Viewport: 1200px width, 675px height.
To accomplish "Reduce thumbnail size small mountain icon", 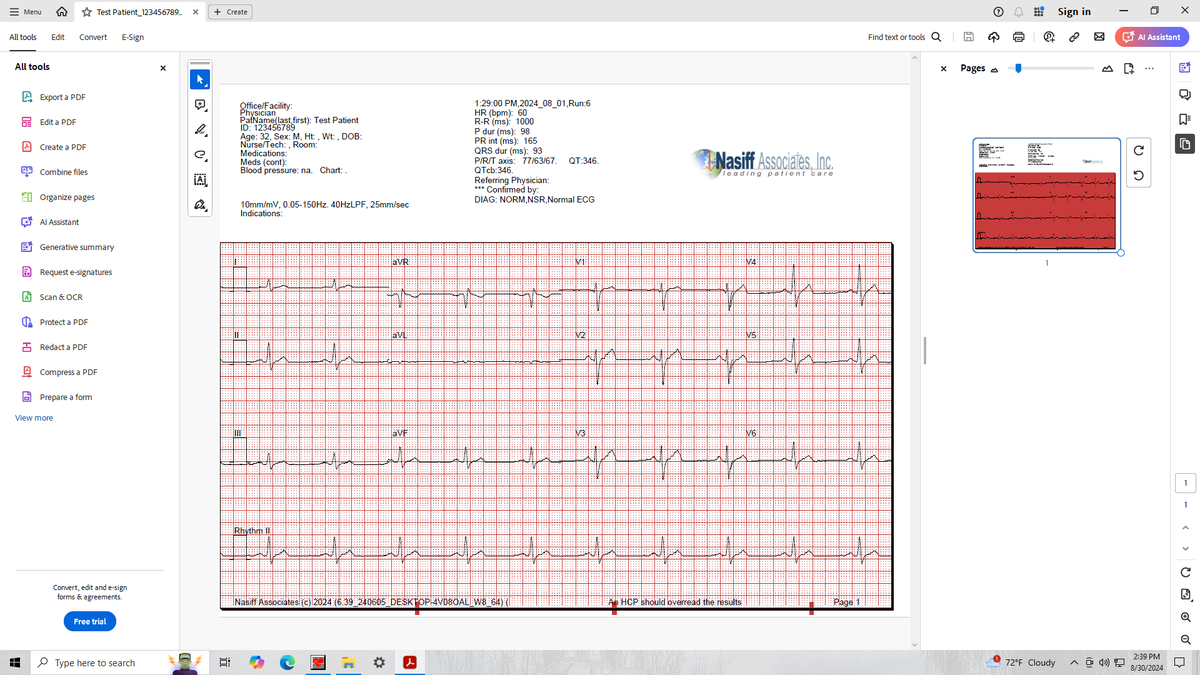I will (994, 69).
